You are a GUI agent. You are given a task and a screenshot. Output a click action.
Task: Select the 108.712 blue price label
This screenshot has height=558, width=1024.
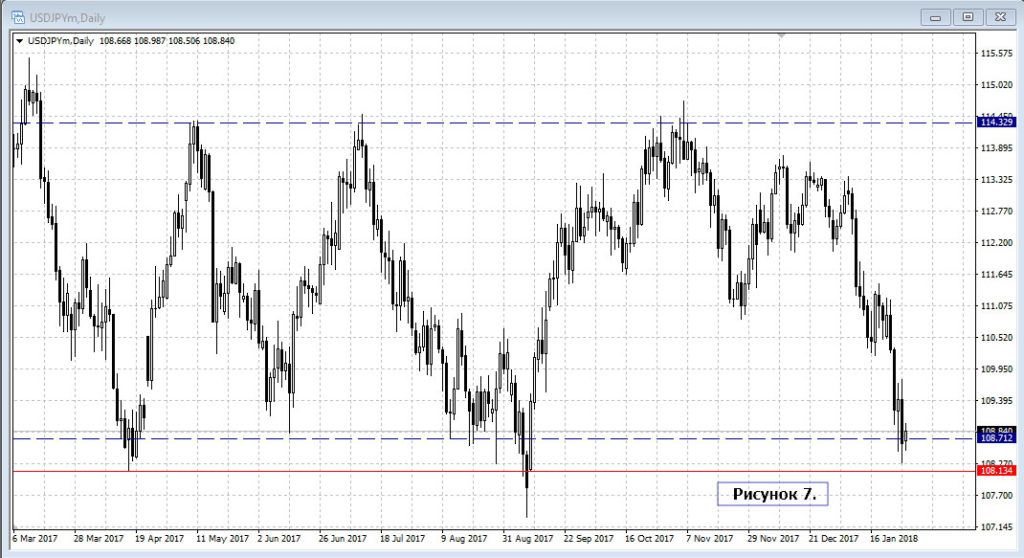998,438
